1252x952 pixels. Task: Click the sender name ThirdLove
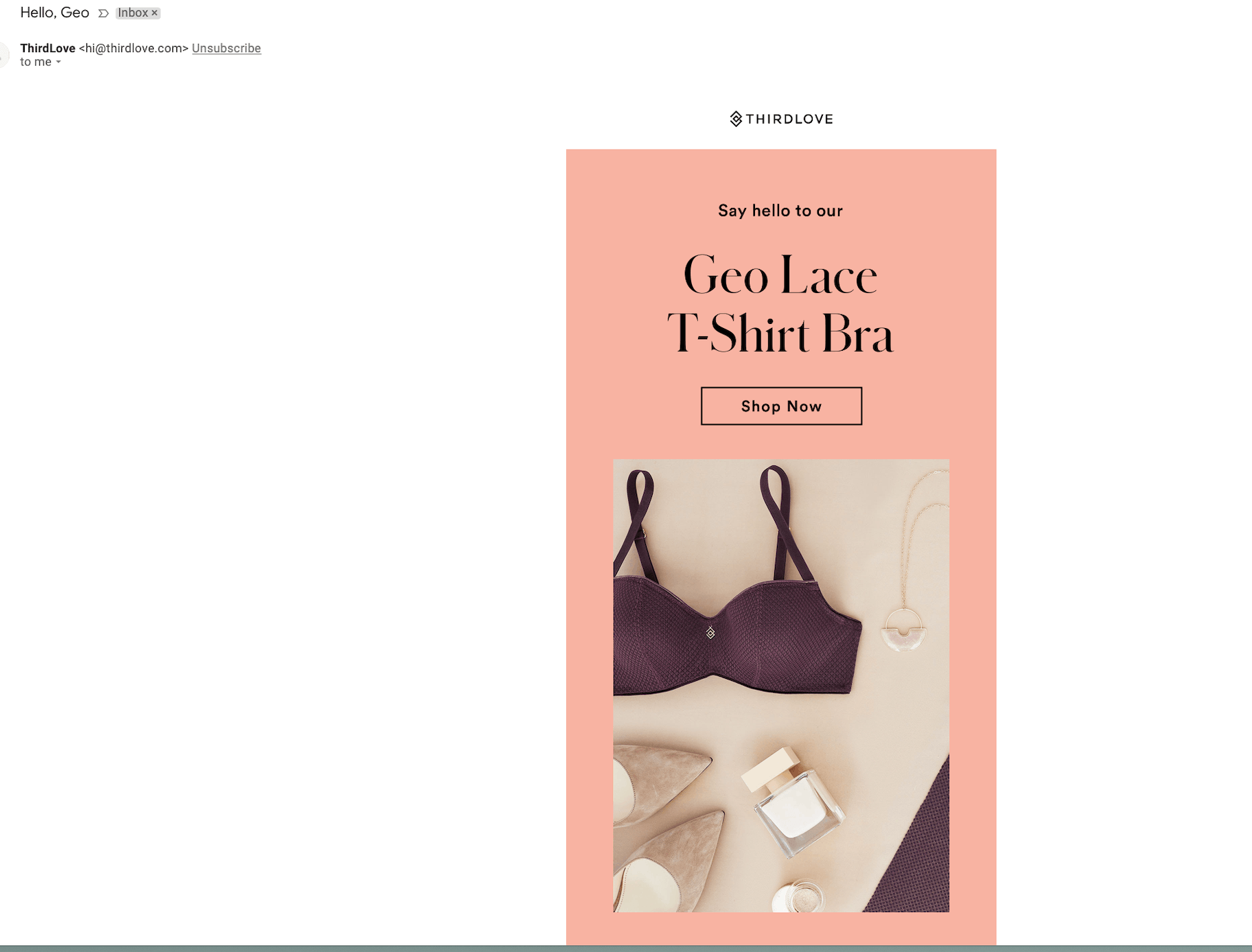[47, 48]
